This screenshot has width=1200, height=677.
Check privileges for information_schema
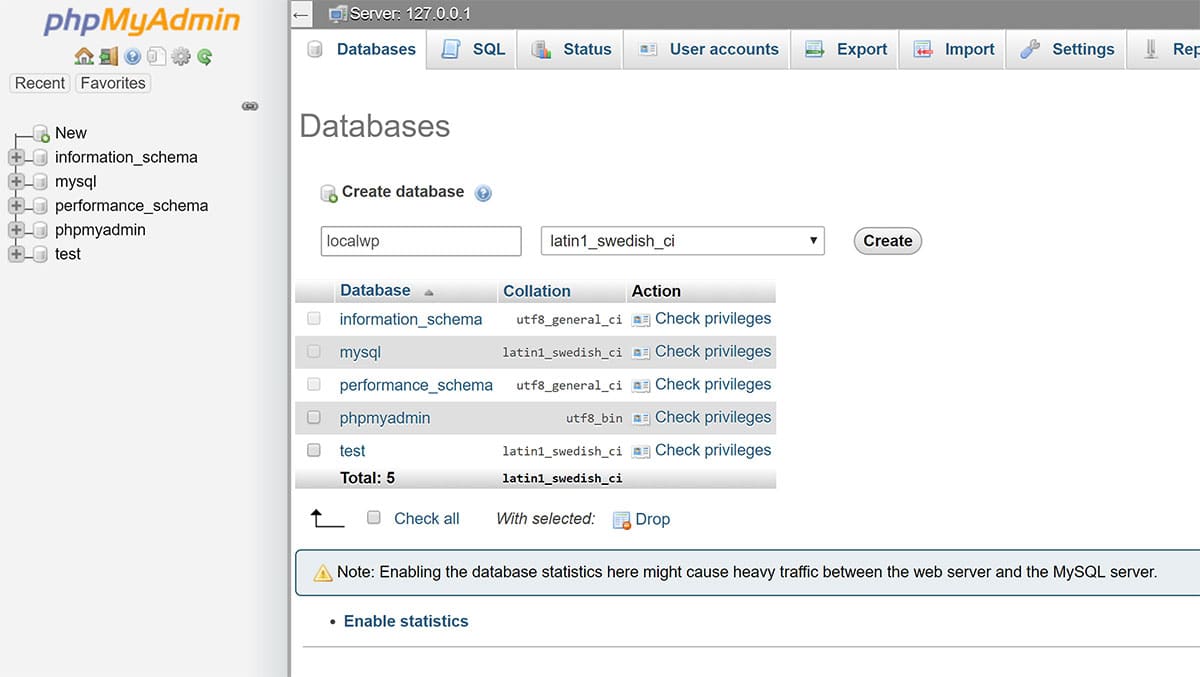(x=702, y=319)
